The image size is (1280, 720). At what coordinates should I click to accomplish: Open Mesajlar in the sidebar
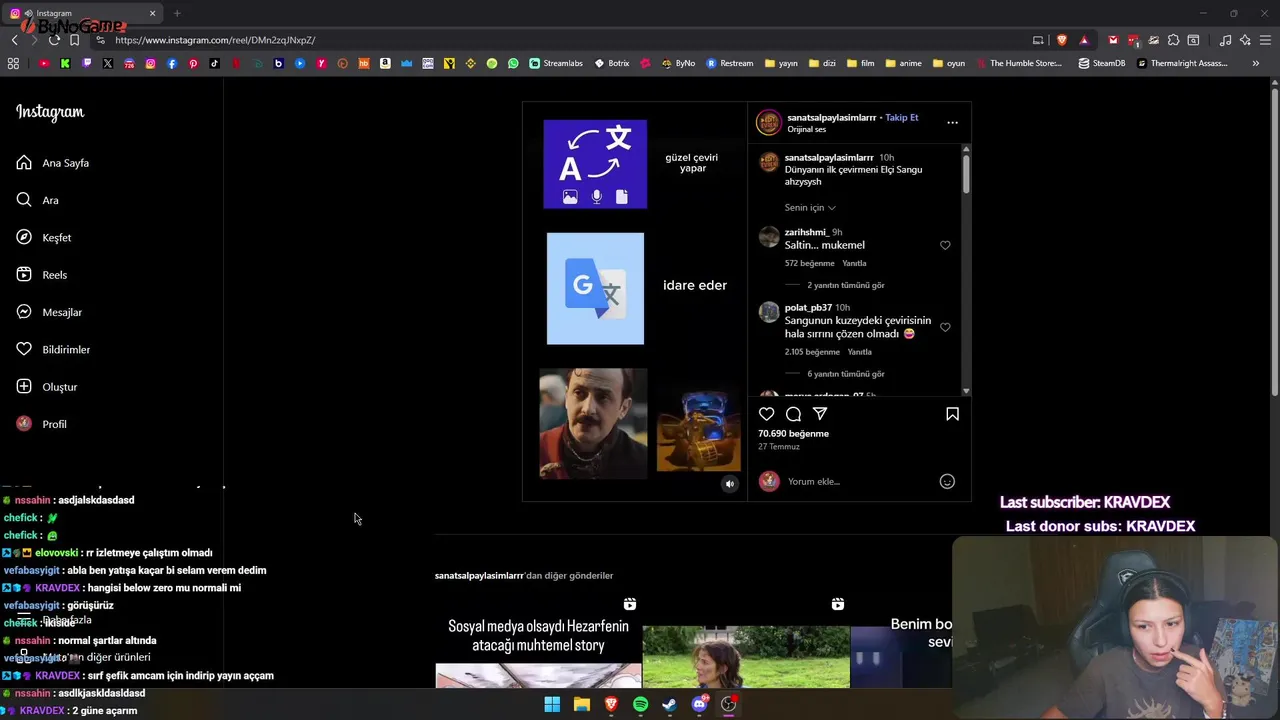point(51,312)
